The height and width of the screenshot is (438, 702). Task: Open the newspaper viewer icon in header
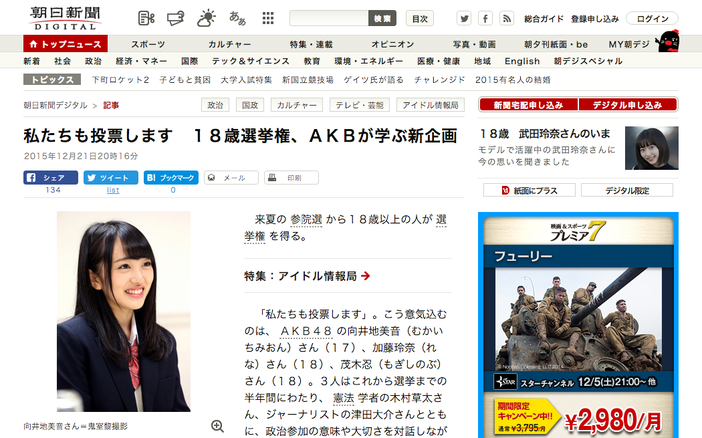(146, 18)
